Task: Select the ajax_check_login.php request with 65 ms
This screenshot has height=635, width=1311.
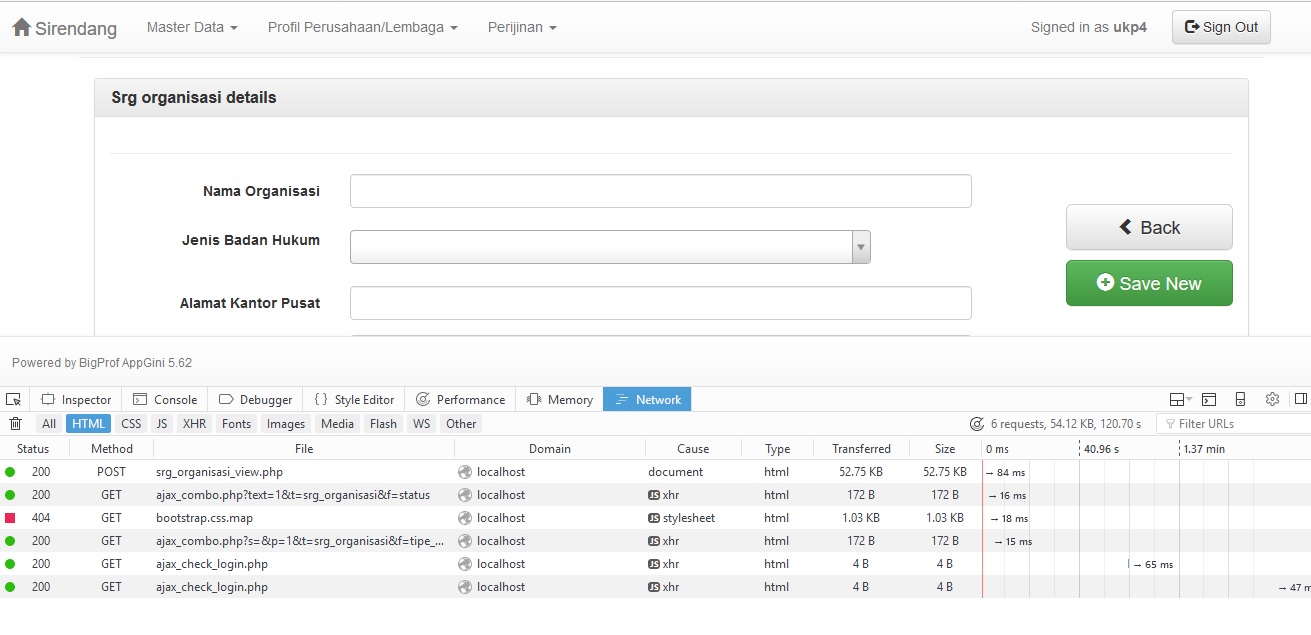Action: pyautogui.click(x=655, y=564)
